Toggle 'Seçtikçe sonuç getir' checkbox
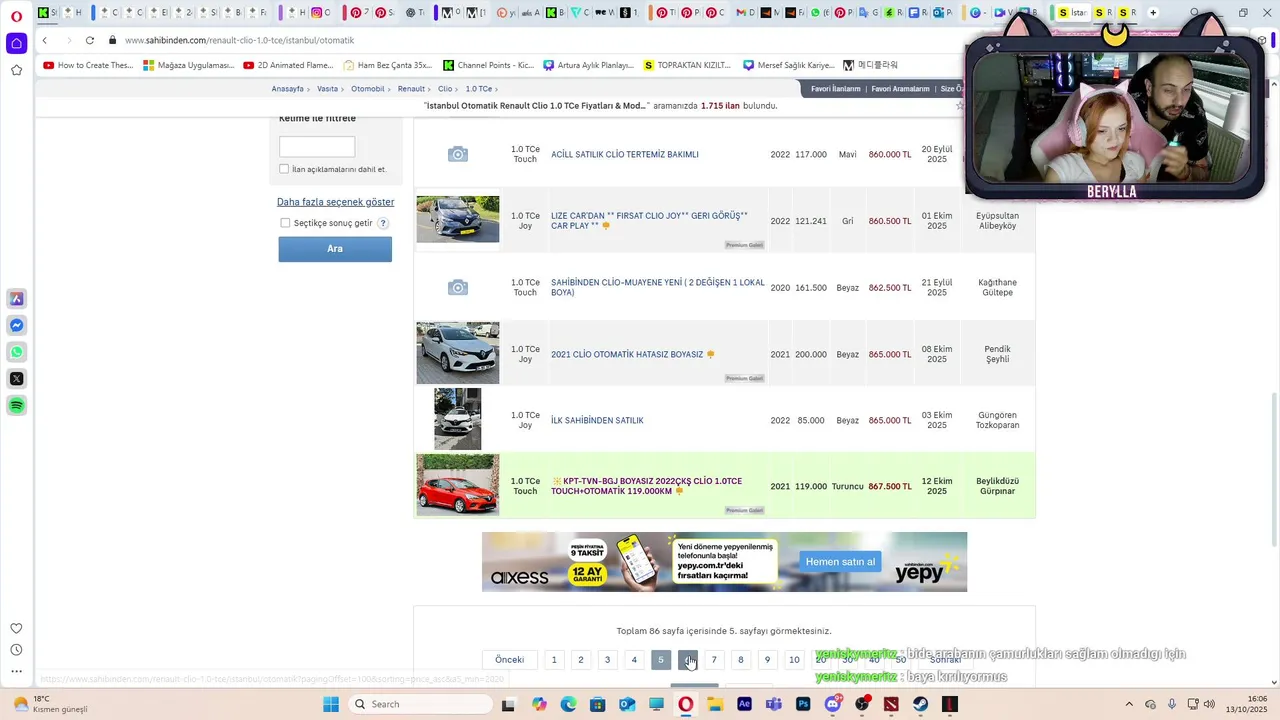 tap(285, 223)
